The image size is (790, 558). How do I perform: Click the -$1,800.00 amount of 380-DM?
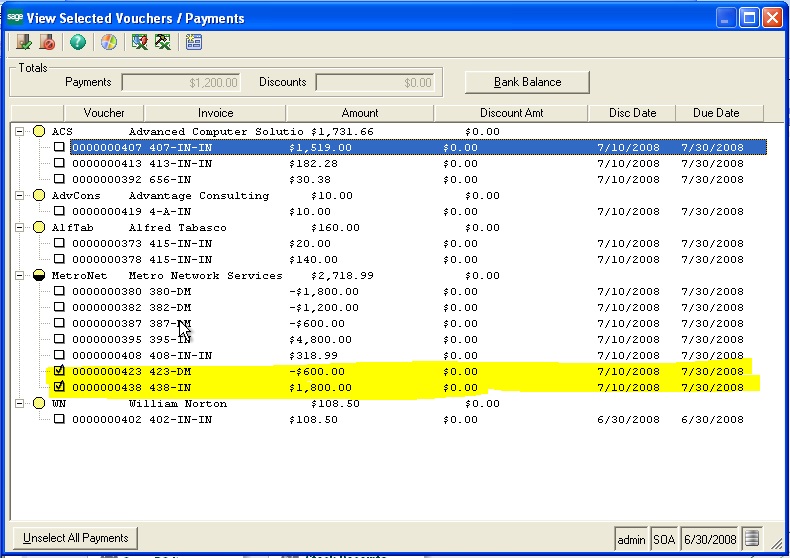click(x=324, y=292)
